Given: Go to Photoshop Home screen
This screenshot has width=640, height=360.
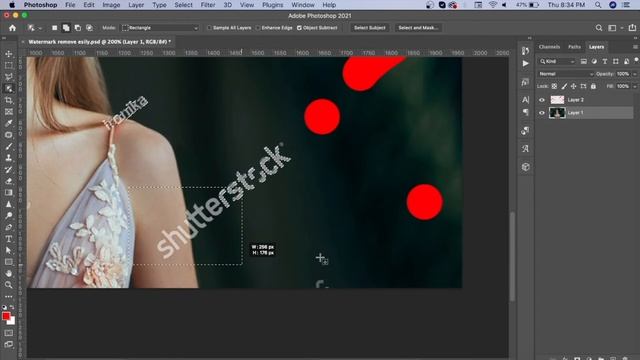Looking at the screenshot, I should point(13,28).
